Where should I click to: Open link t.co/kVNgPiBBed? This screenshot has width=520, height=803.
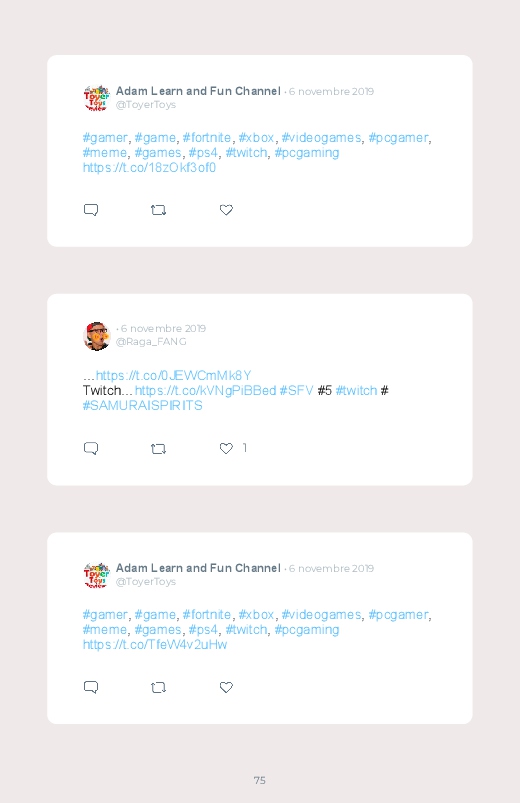(x=205, y=390)
